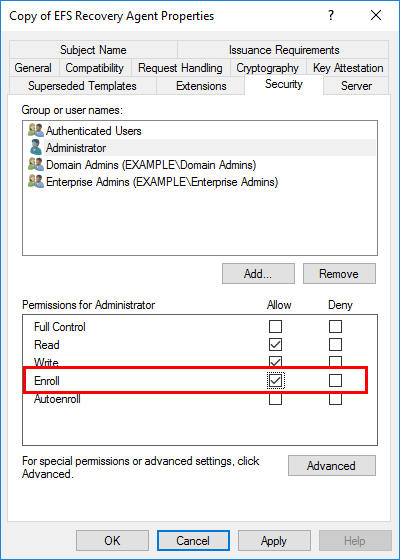The width and height of the screenshot is (400, 560).
Task: Click the Administrator user icon
Action: (x=36, y=148)
